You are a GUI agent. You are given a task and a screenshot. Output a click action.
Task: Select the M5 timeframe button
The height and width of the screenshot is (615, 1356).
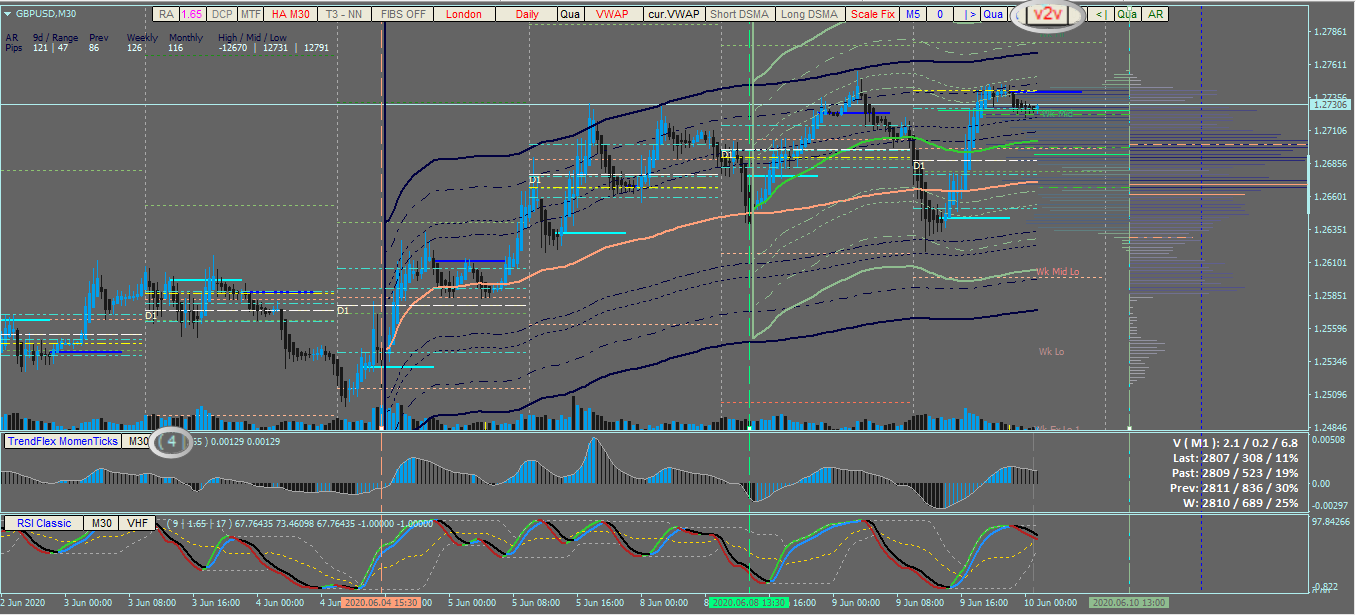click(913, 14)
